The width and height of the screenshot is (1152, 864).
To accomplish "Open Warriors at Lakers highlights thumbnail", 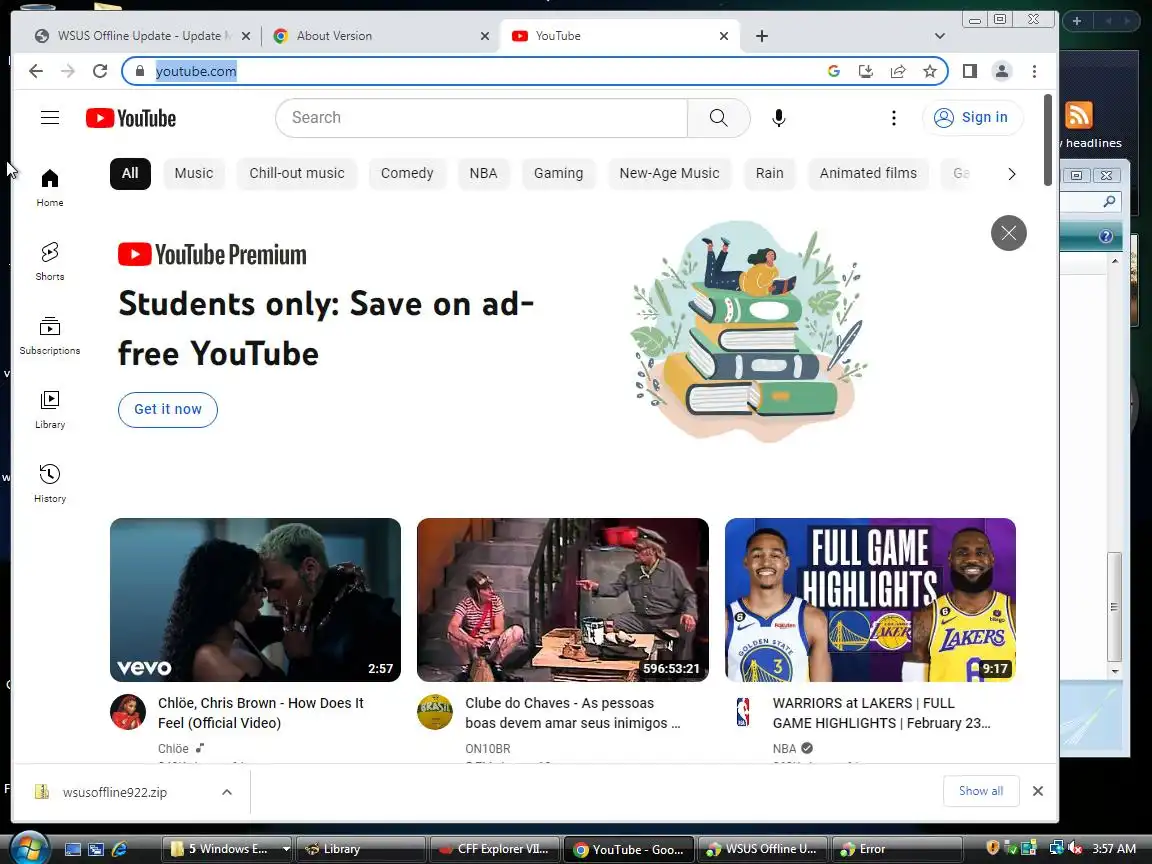I will coord(871,600).
